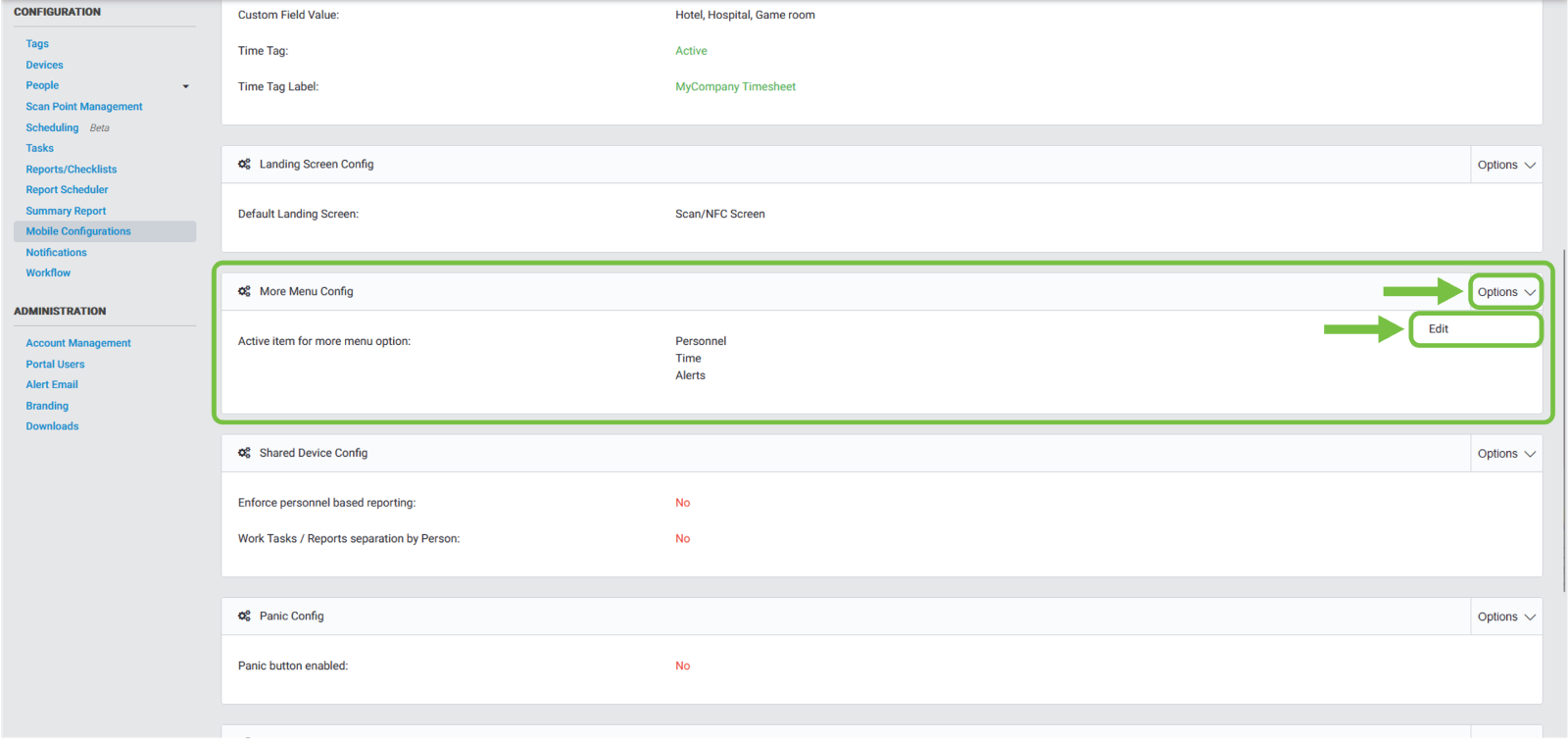Click the gears icon beside Shared Device Config
The height and width of the screenshot is (739, 1568).
tap(244, 453)
